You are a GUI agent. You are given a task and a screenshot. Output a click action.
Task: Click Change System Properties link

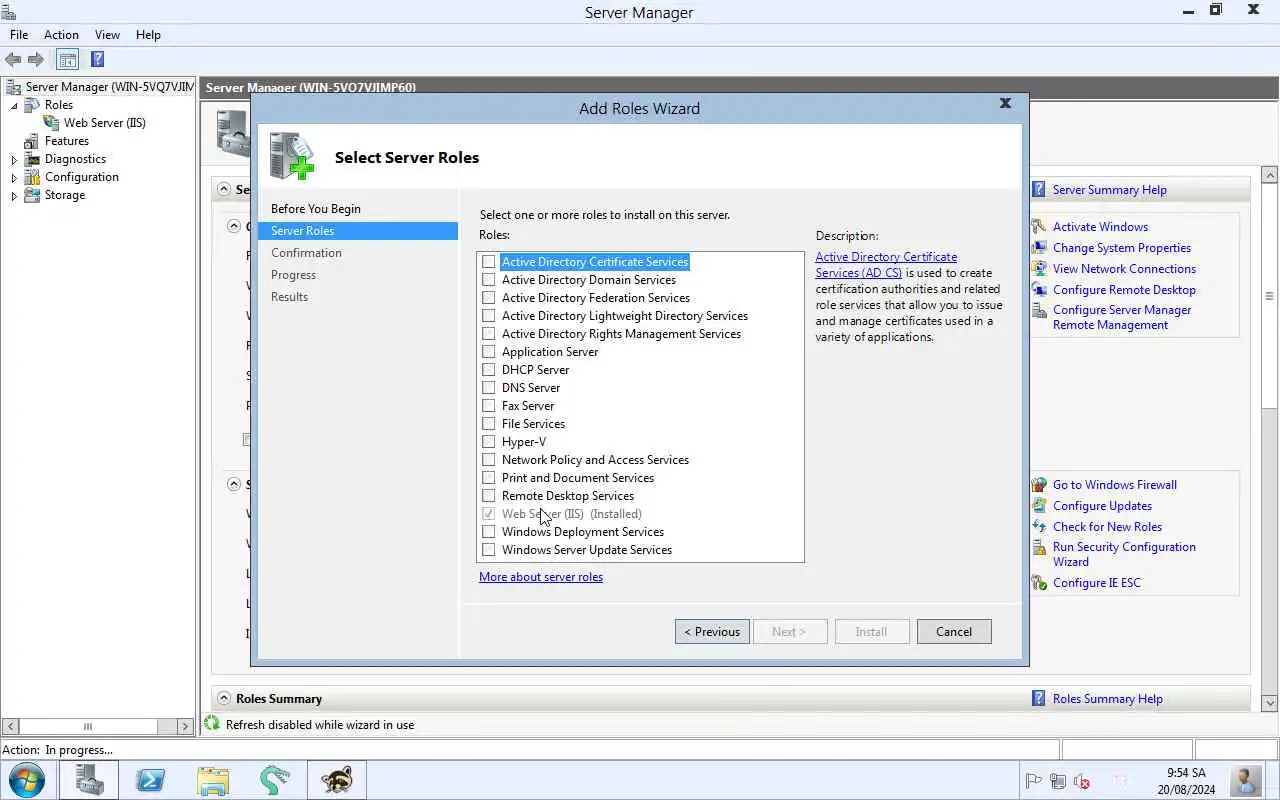point(1122,248)
